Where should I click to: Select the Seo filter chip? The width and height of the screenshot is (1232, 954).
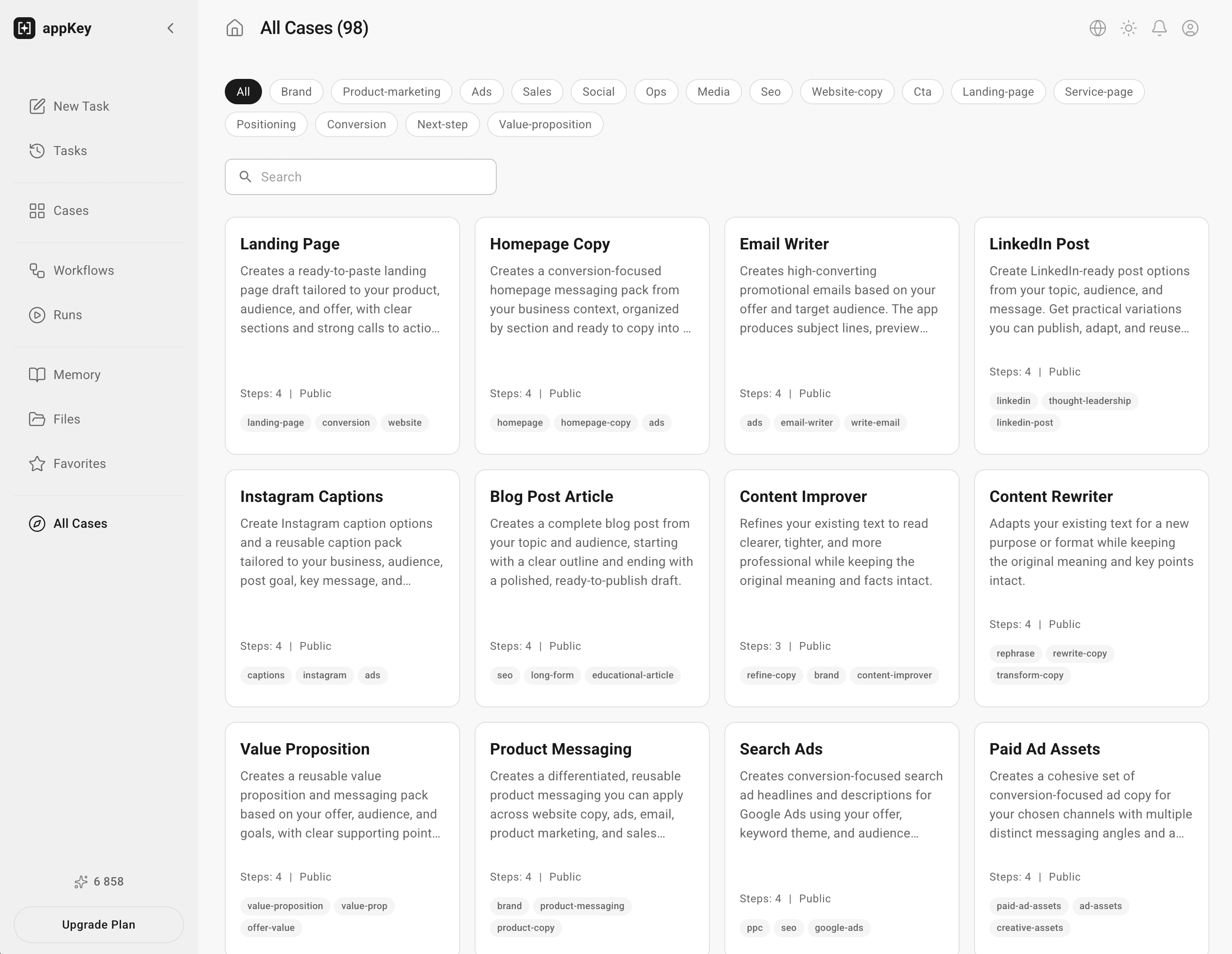click(x=771, y=92)
